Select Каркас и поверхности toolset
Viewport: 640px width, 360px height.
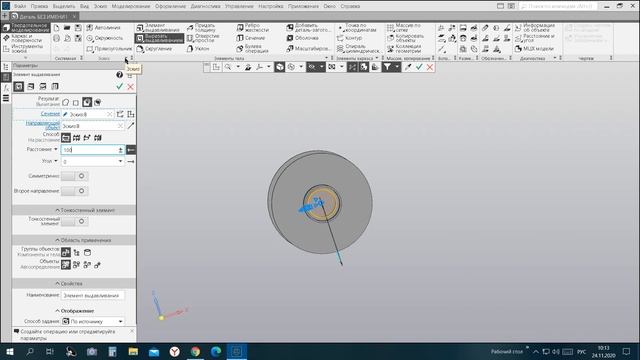[23, 38]
